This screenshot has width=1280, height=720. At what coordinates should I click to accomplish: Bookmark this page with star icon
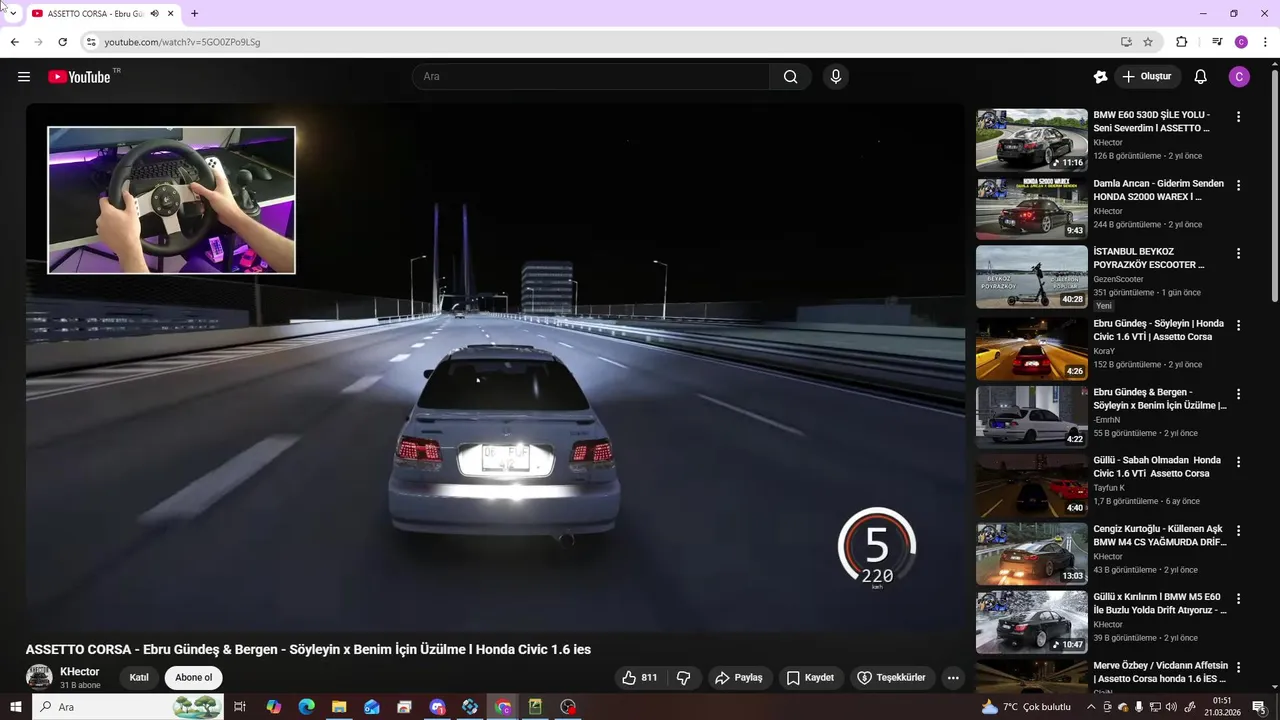tap(1148, 42)
